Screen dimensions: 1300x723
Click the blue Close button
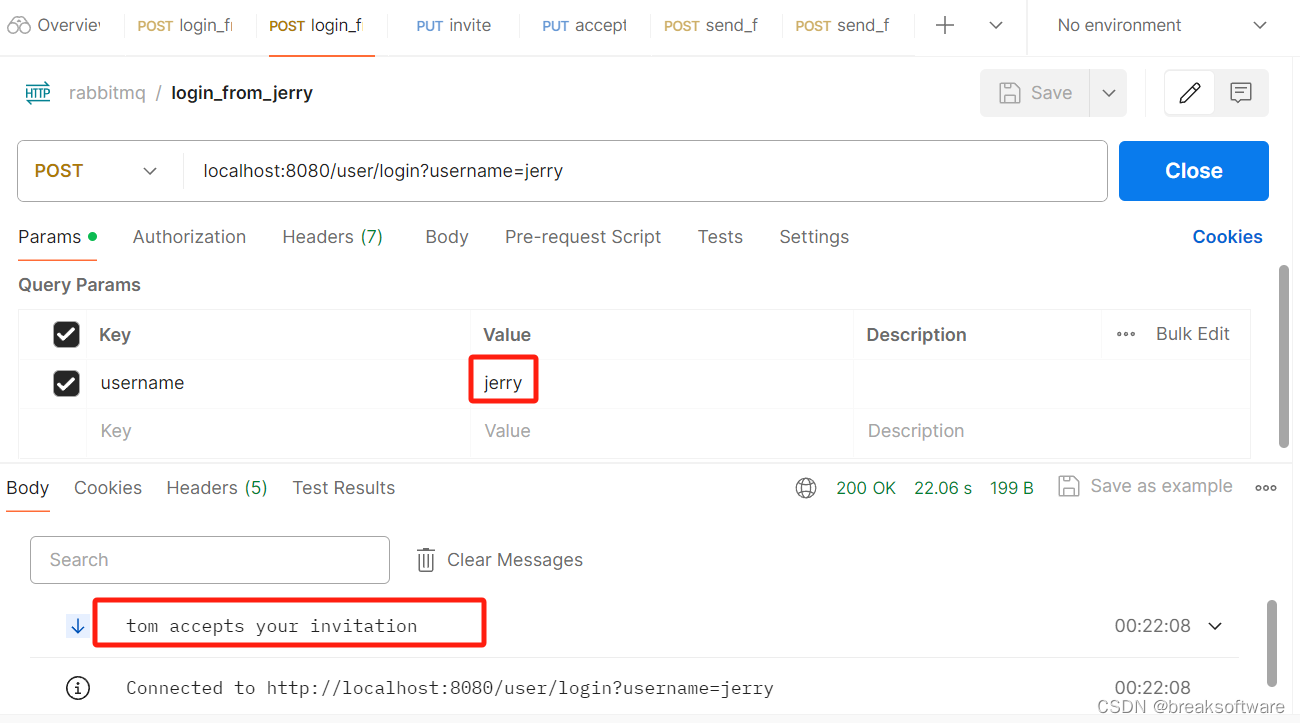click(x=1194, y=171)
